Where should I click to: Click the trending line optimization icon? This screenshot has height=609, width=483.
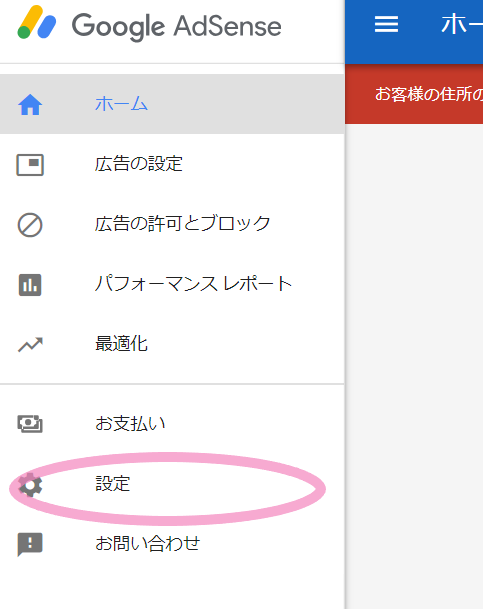tap(30, 345)
